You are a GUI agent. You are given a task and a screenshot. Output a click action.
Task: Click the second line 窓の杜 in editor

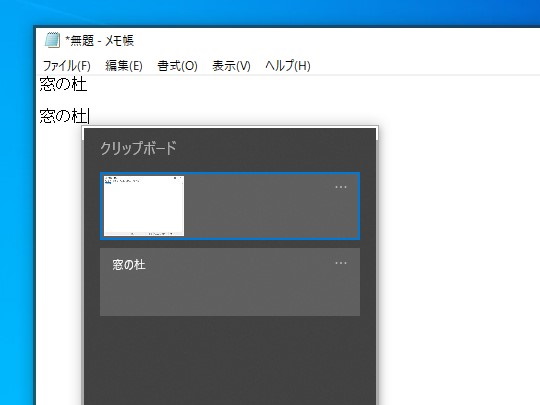click(63, 116)
